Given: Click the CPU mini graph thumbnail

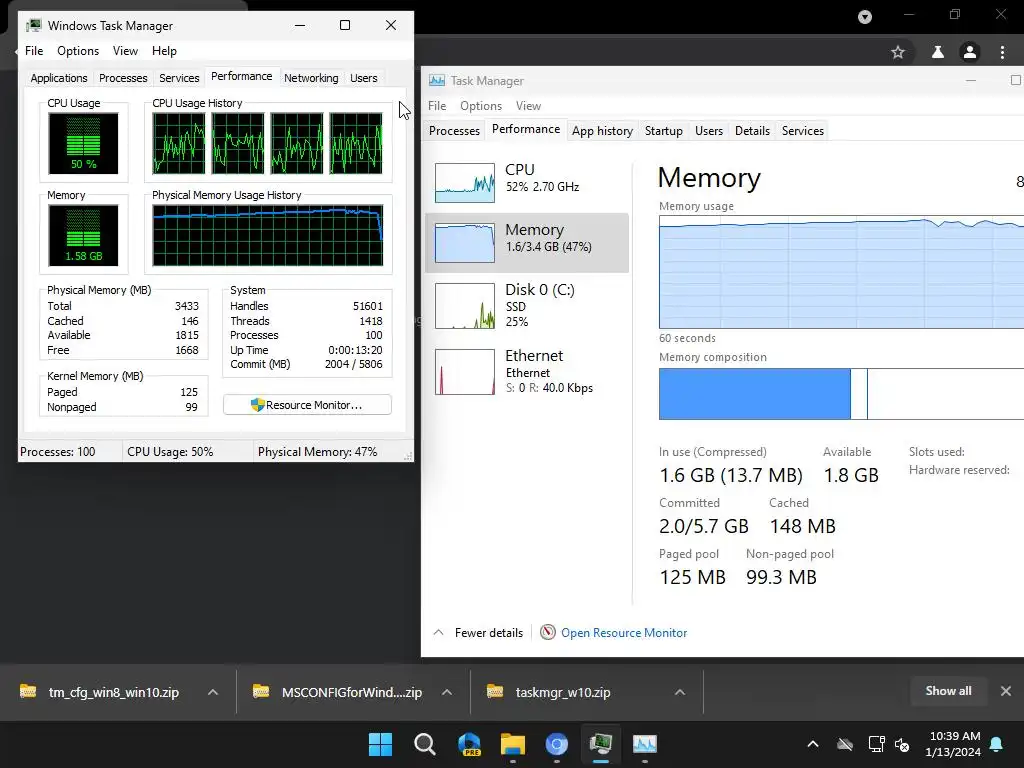Looking at the screenshot, I should click(464, 183).
